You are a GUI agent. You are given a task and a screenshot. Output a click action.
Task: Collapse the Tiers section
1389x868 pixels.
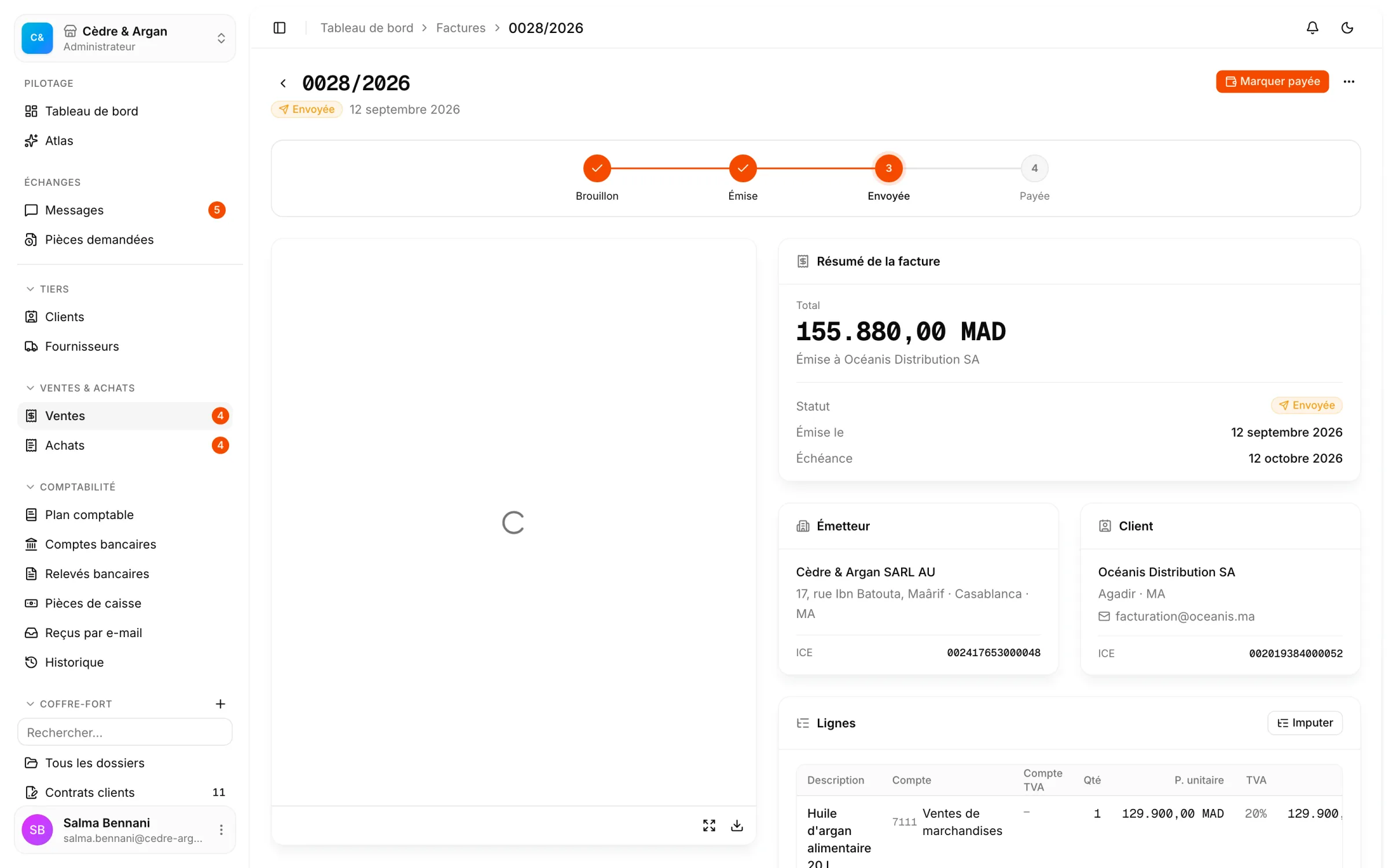coord(47,289)
